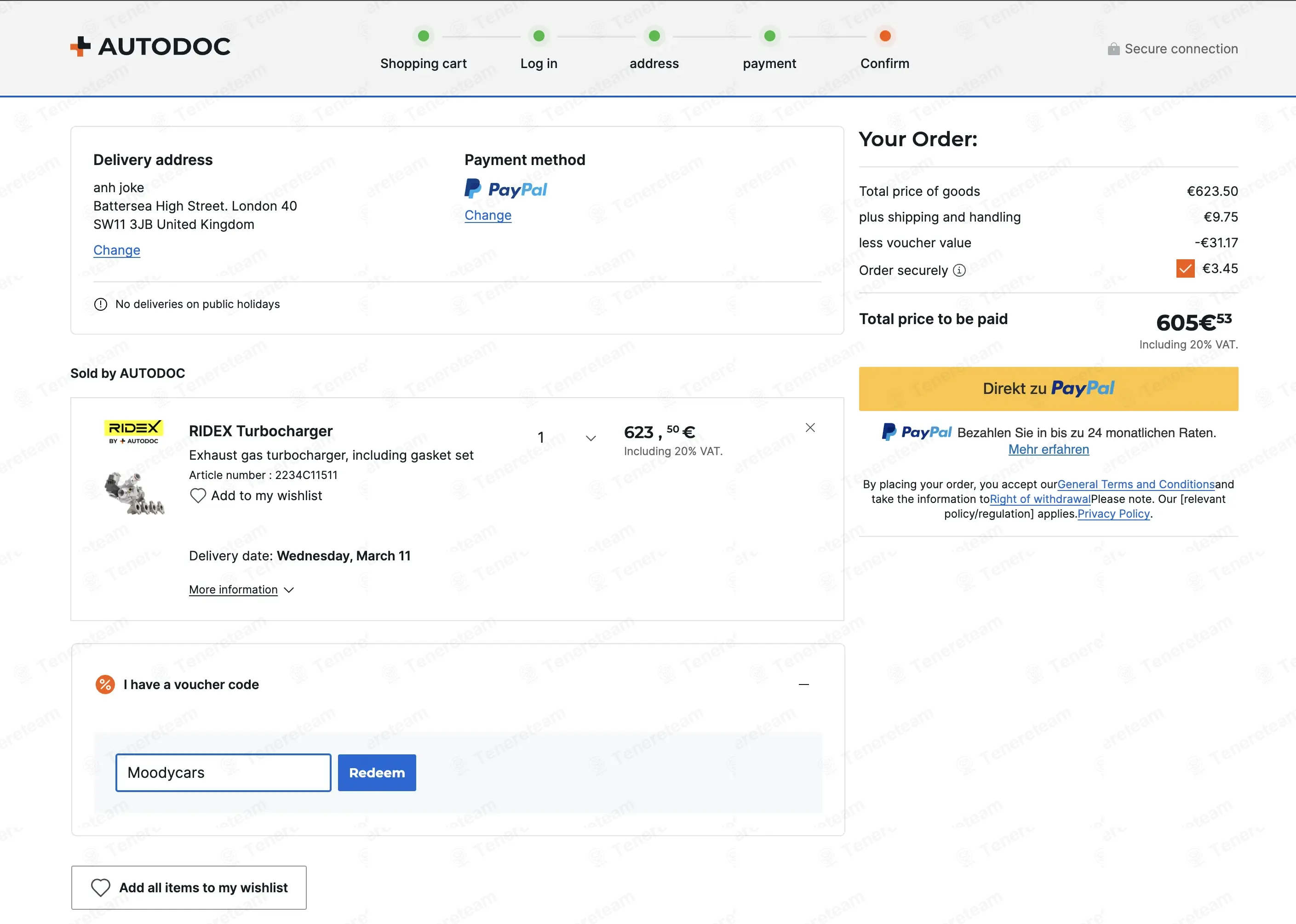
Task: Change the delivery address
Action: coord(117,251)
